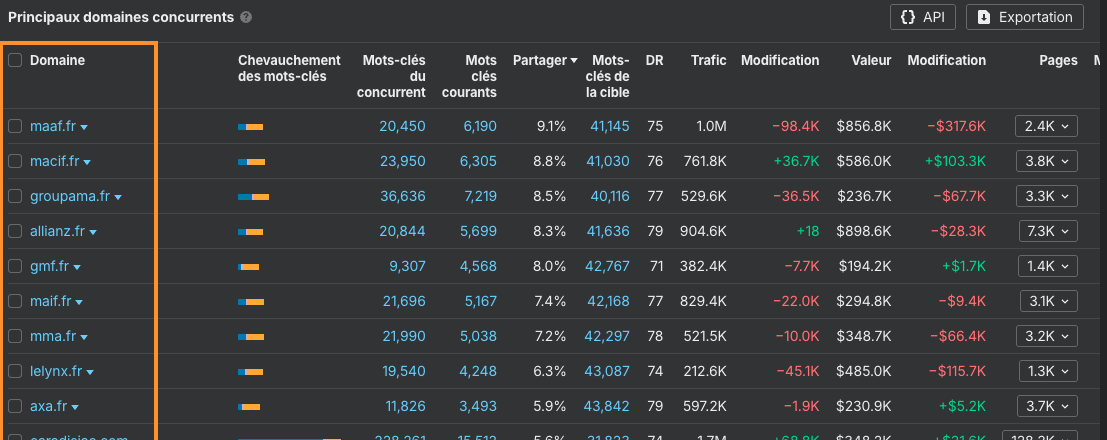The image size is (1107, 440).
Task: Open the gmf.fr domain link
Action: tap(49, 266)
